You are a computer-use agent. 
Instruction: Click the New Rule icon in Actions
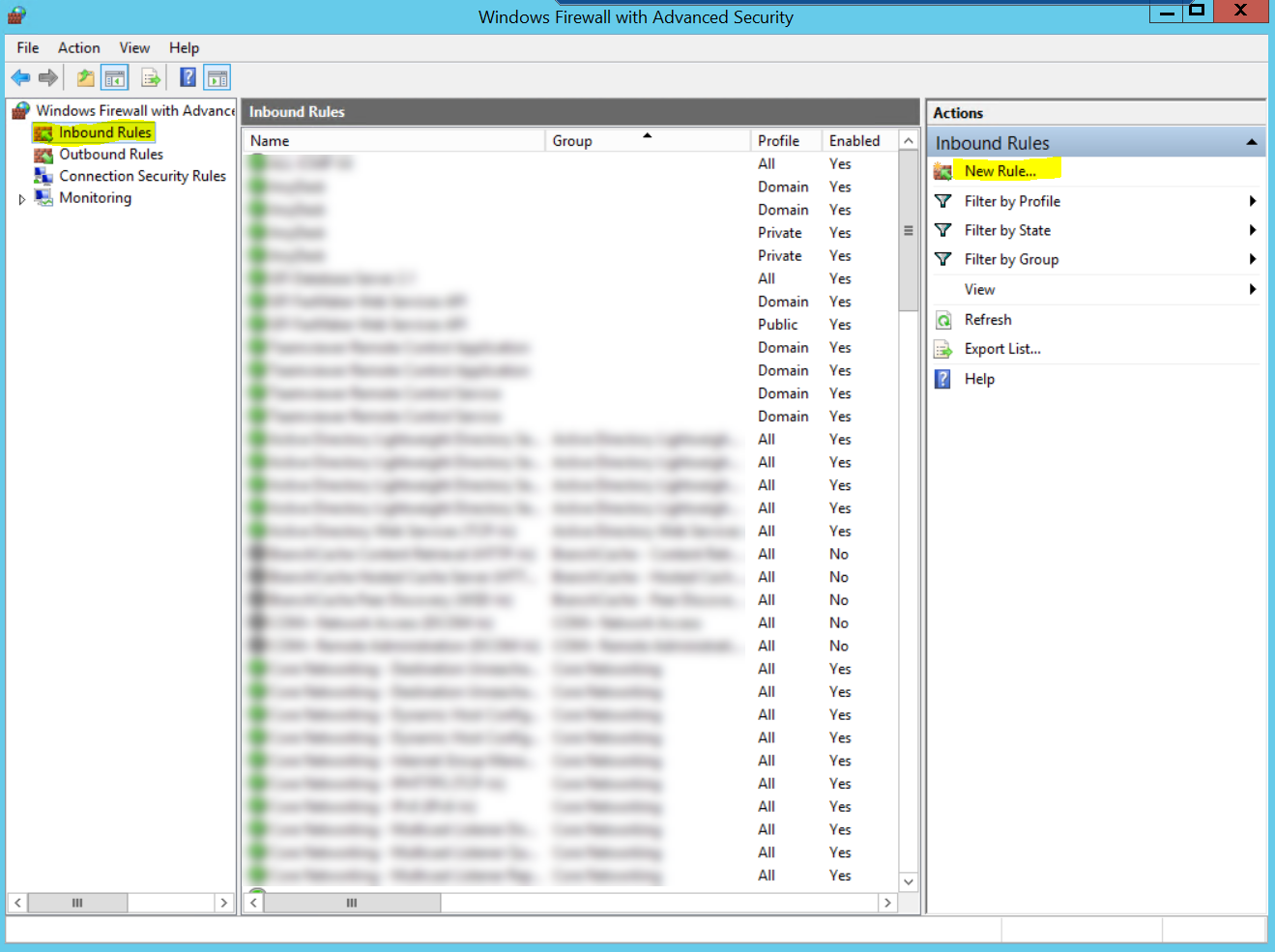(943, 172)
